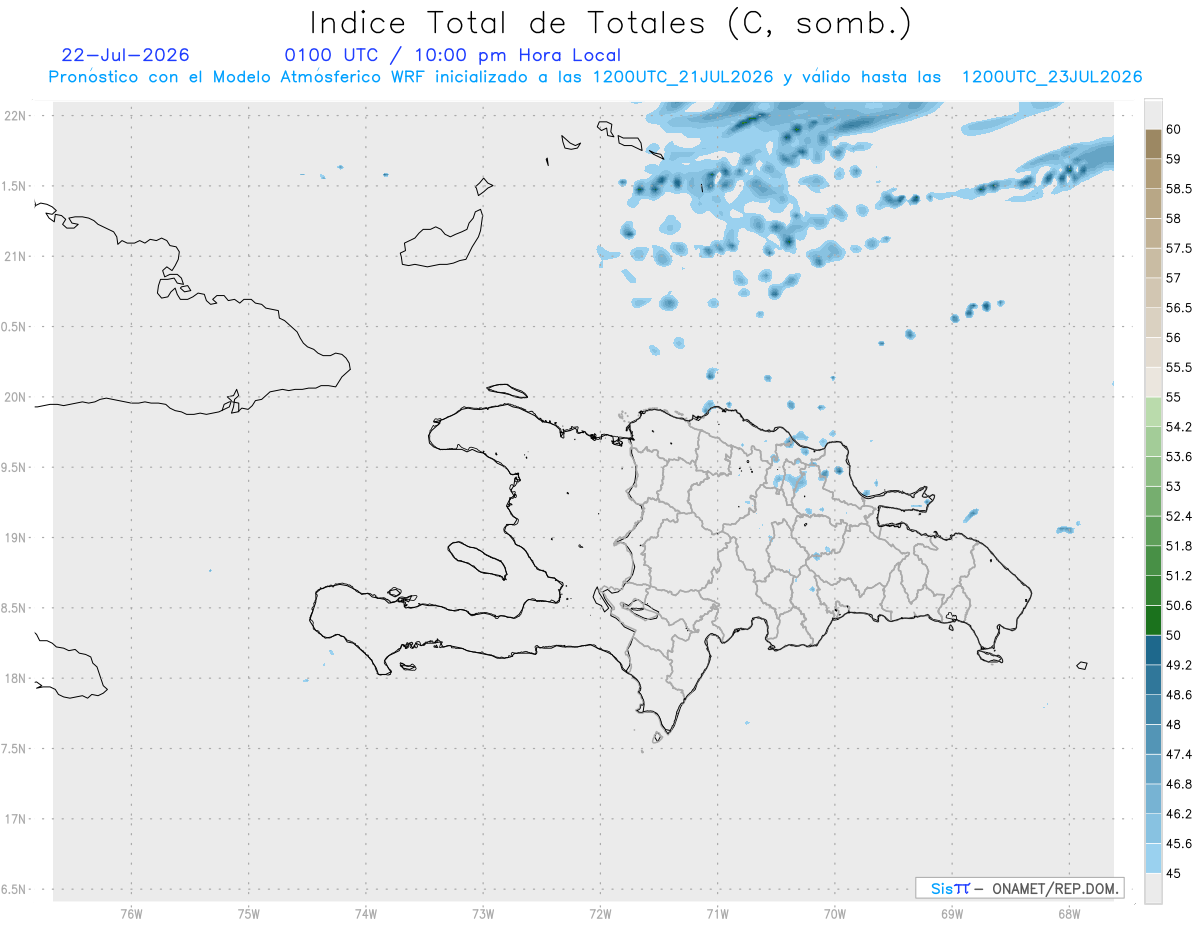This screenshot has width=1200, height=927.
Task: Click the longitude label "74W"
Action: (x=366, y=913)
